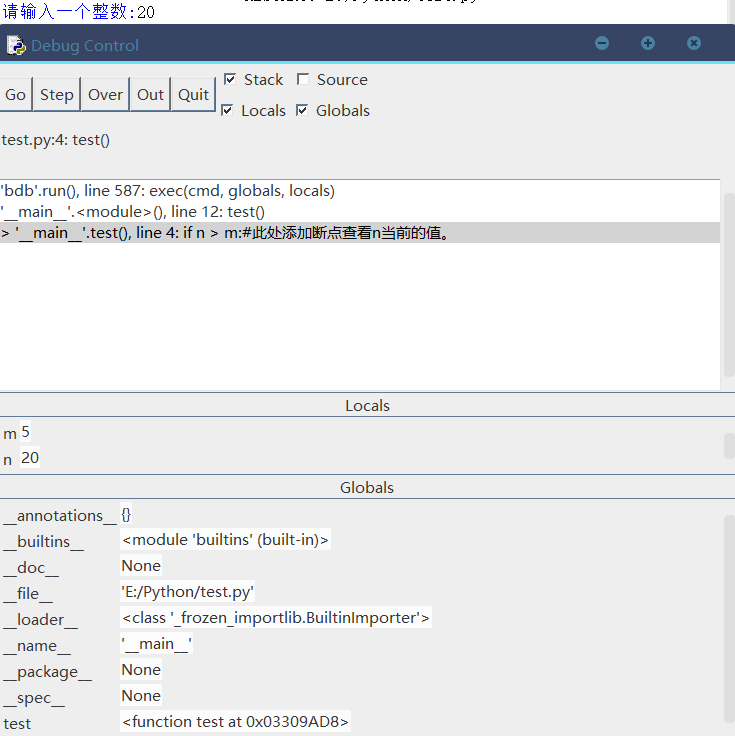The image size is (735, 736).
Task: Quit the debugger with the Quit button
Action: [193, 94]
